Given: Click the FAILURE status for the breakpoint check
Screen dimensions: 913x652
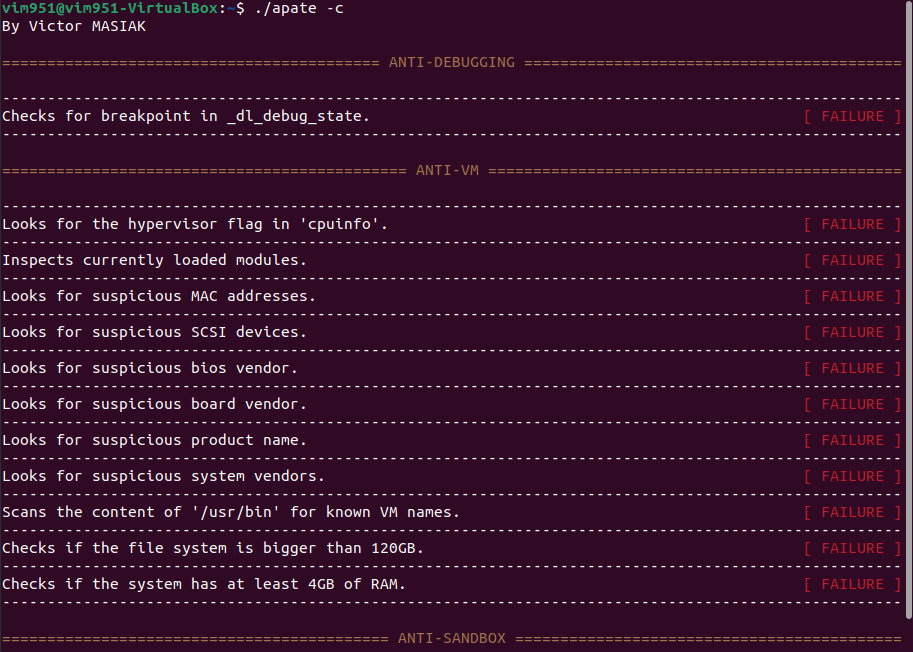Looking at the screenshot, I should (x=851, y=115).
